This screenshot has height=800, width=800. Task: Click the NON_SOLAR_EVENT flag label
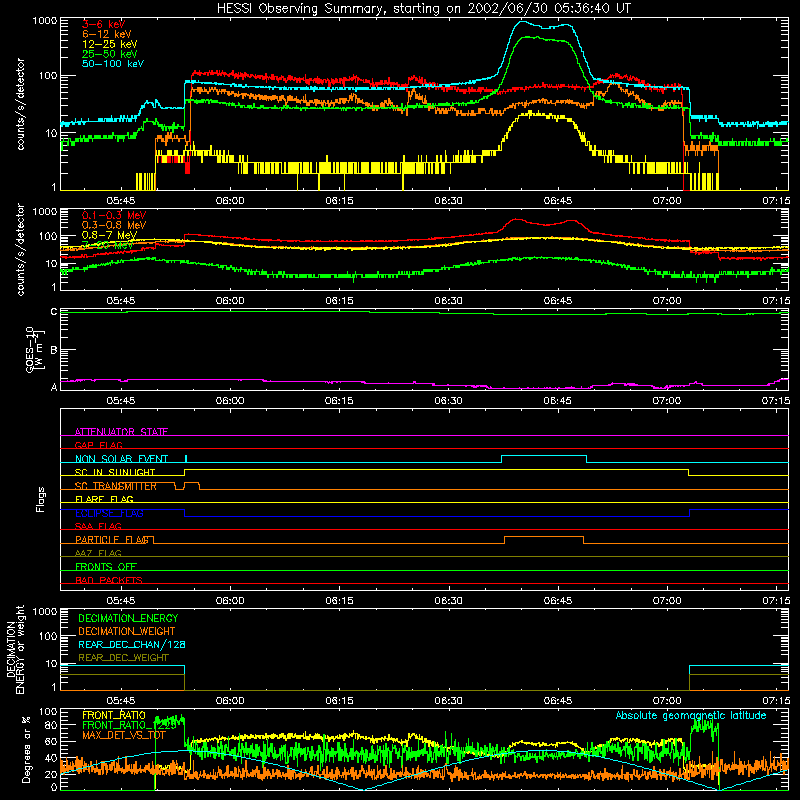point(121,459)
